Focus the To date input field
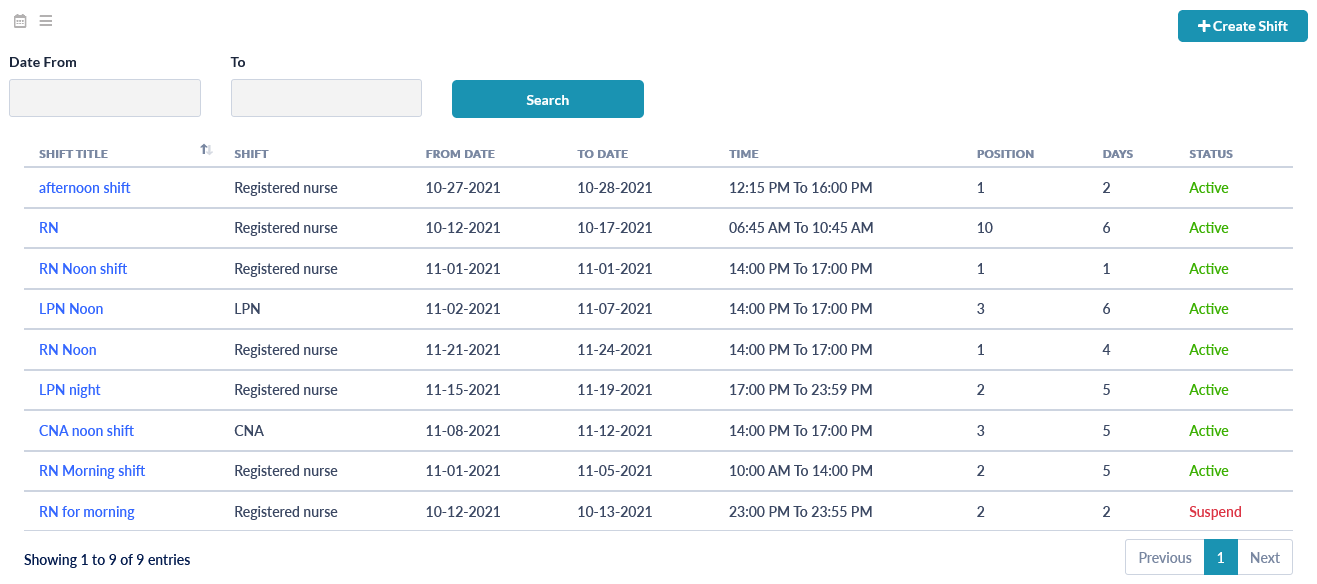Viewport: 1317px width, 584px height. click(326, 98)
